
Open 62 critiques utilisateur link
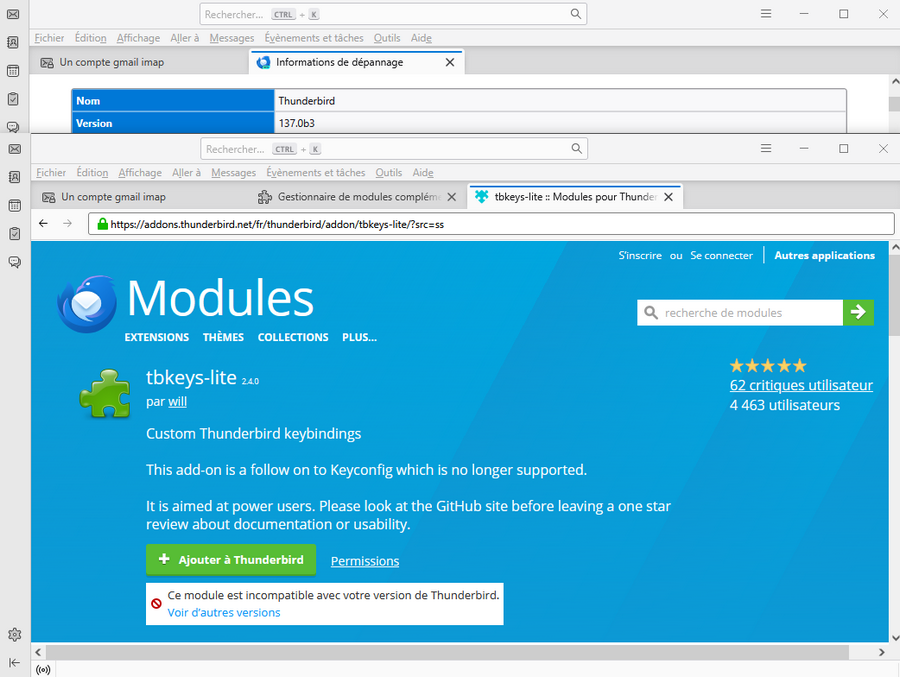pyautogui.click(x=801, y=385)
